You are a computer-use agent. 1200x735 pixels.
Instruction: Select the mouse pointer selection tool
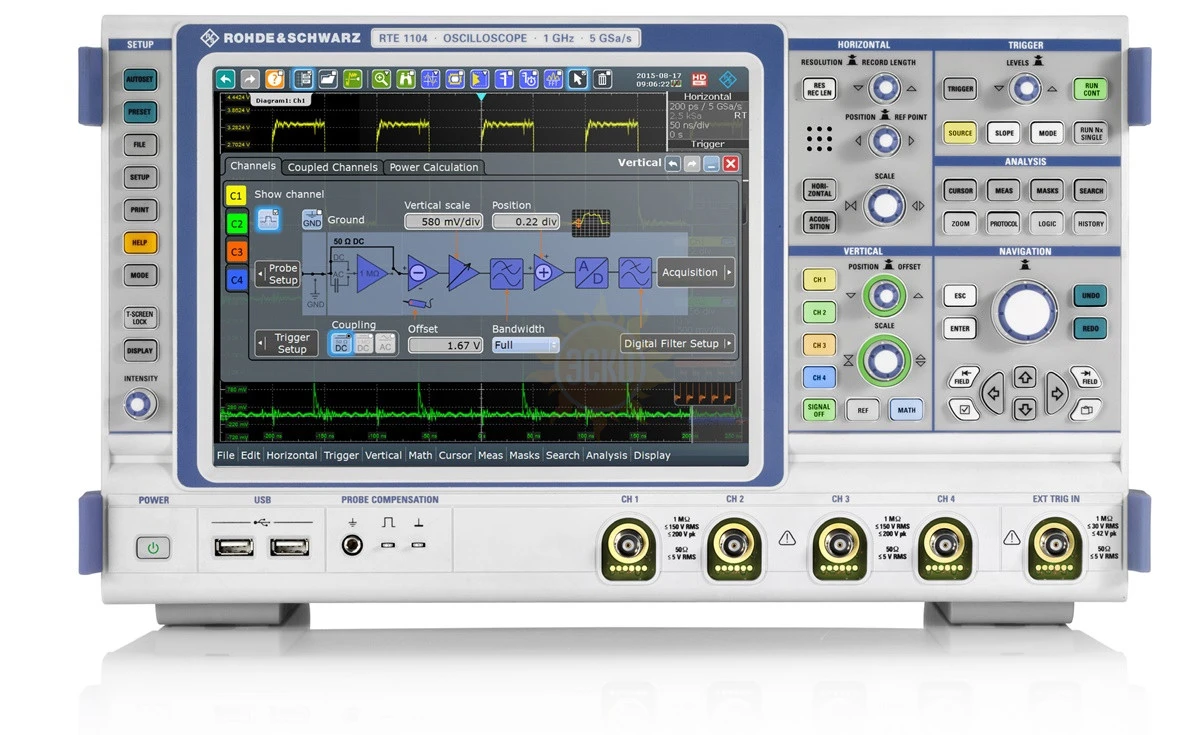point(578,79)
